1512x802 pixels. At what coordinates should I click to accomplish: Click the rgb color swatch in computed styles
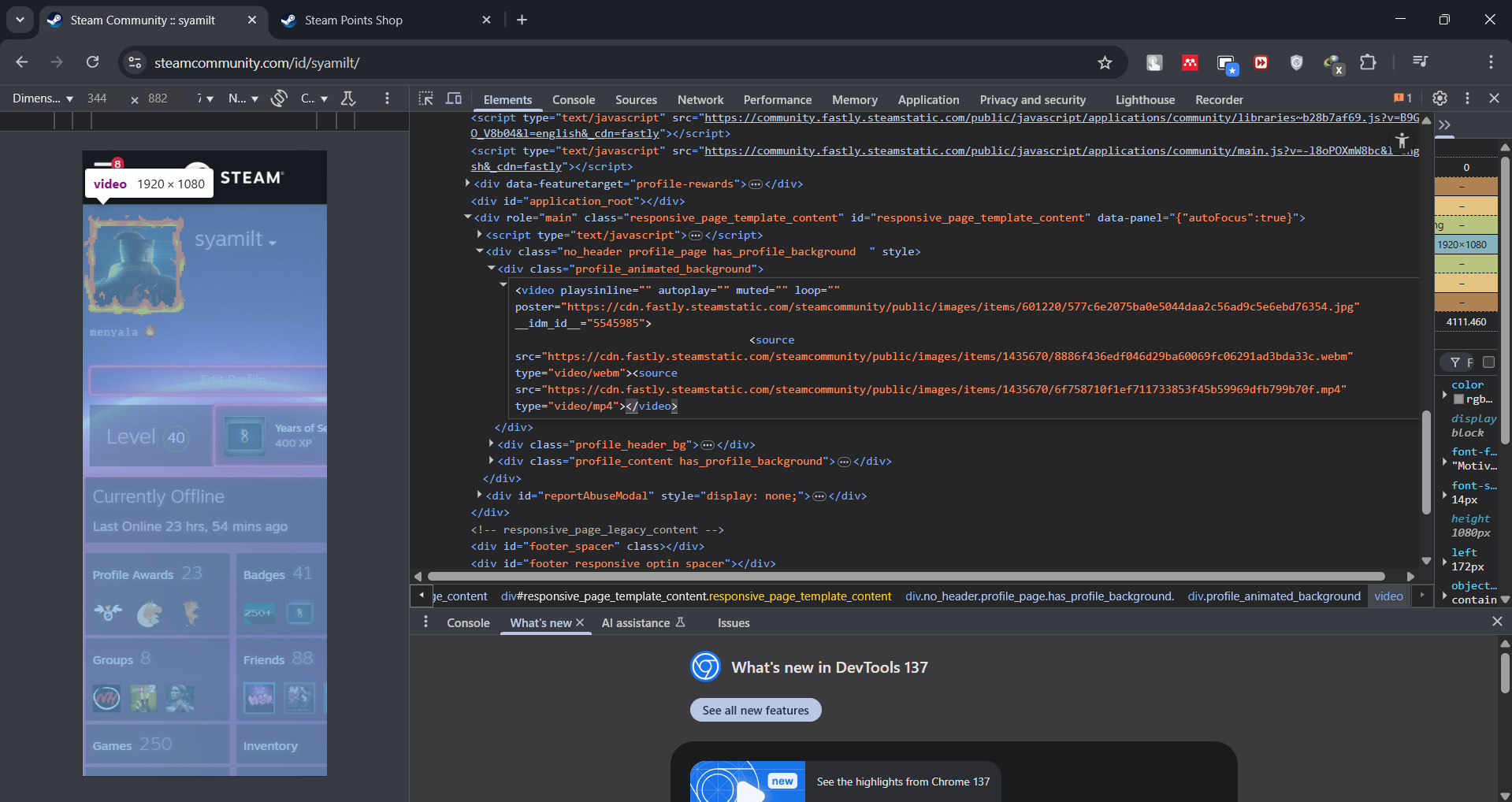(1458, 399)
